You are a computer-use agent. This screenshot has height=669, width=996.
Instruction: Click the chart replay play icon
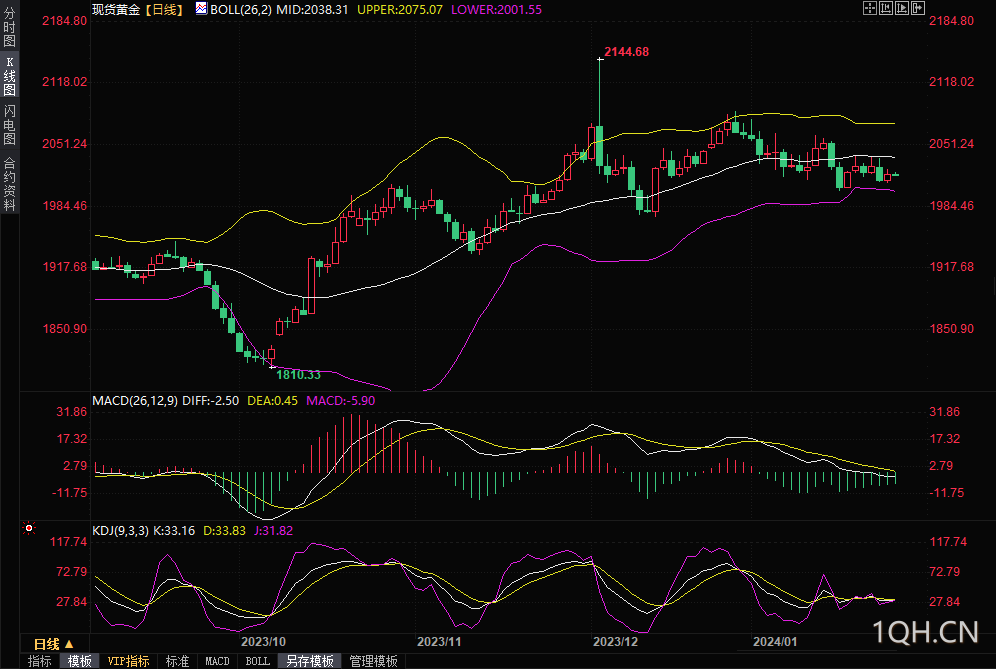(902, 8)
